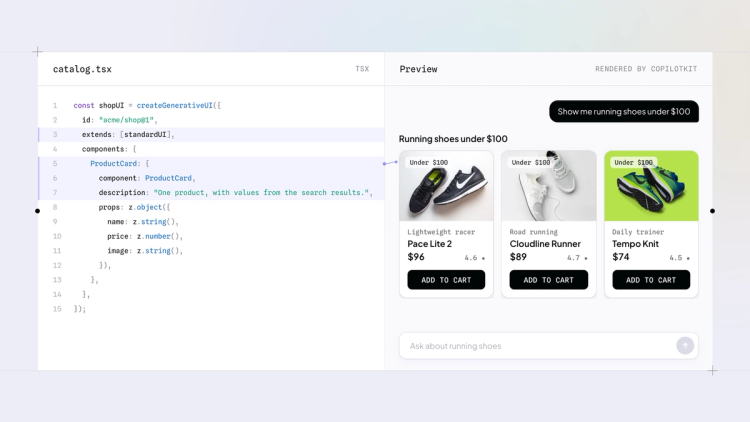Click the 'Running shoes under $100' heading
The image size is (750, 422).
[453, 139]
